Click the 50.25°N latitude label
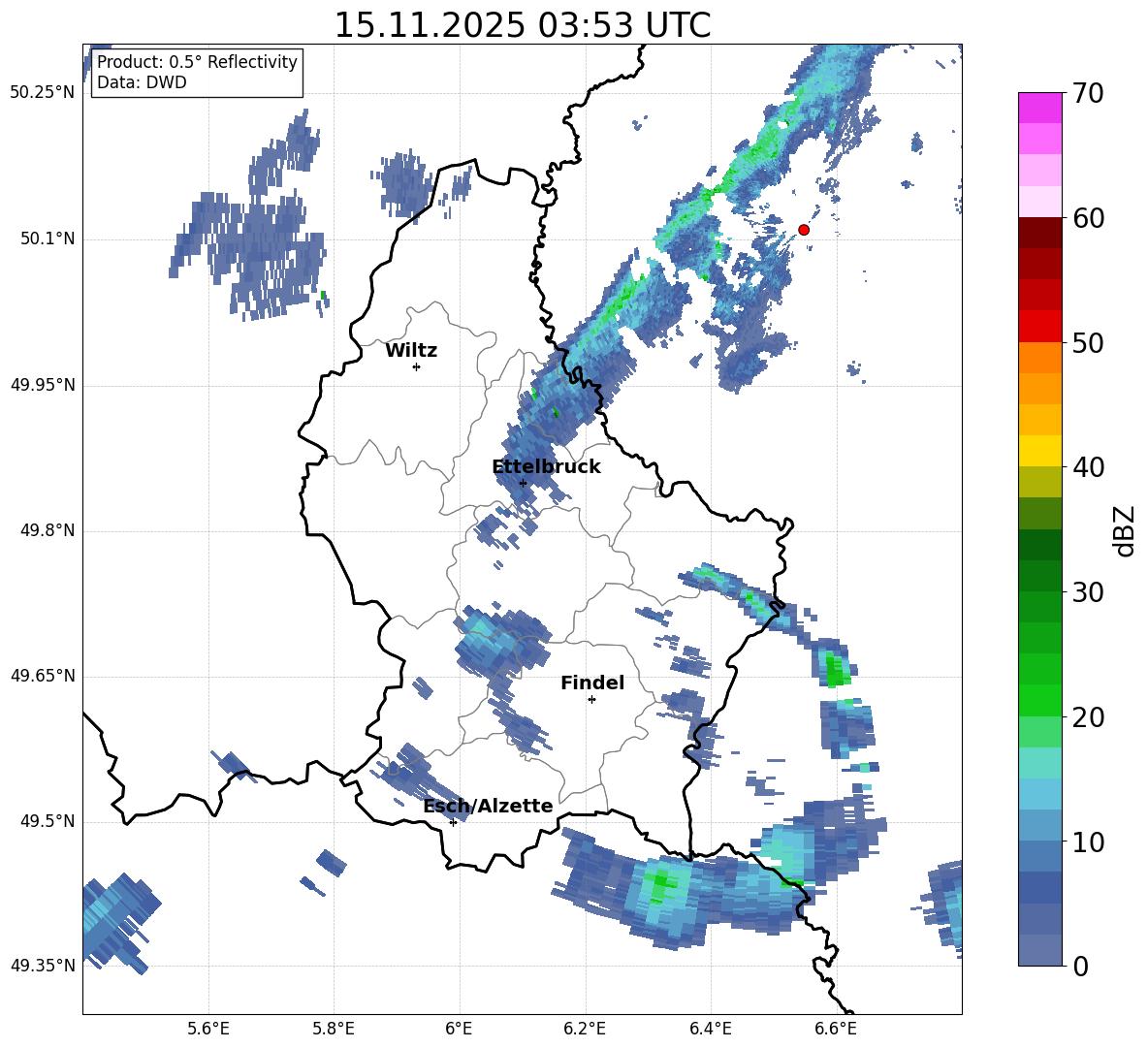1148x1048 pixels. [43, 93]
